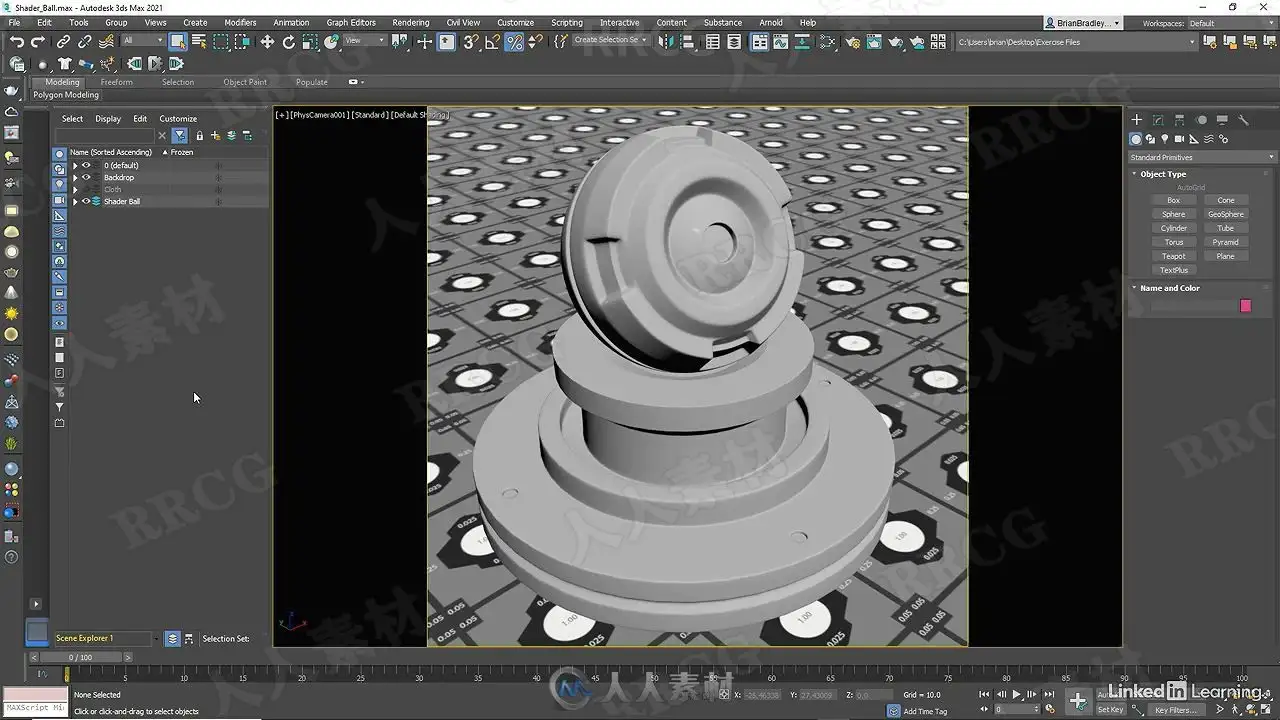1280x720 pixels.
Task: Click the pink object color swatch
Action: click(1245, 305)
